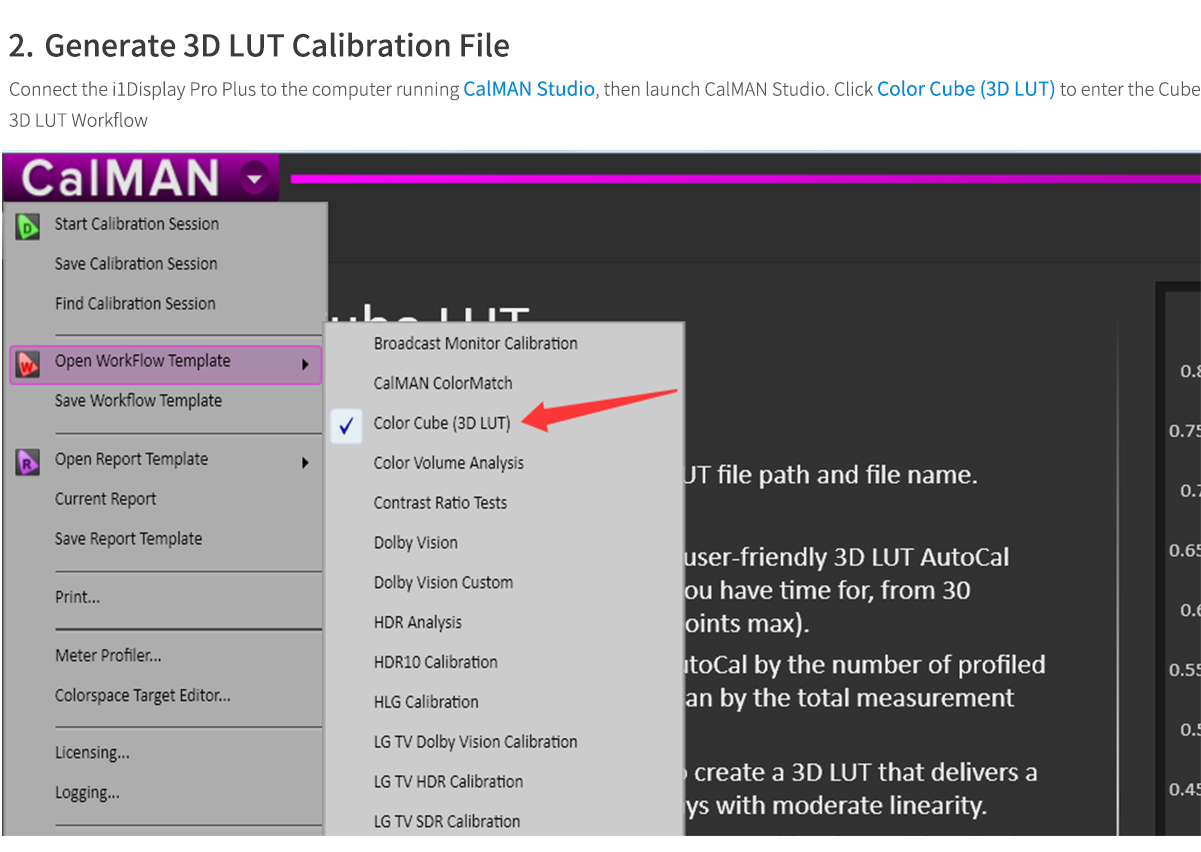
Task: Choose Save Workflow Template
Action: pyautogui.click(x=138, y=401)
